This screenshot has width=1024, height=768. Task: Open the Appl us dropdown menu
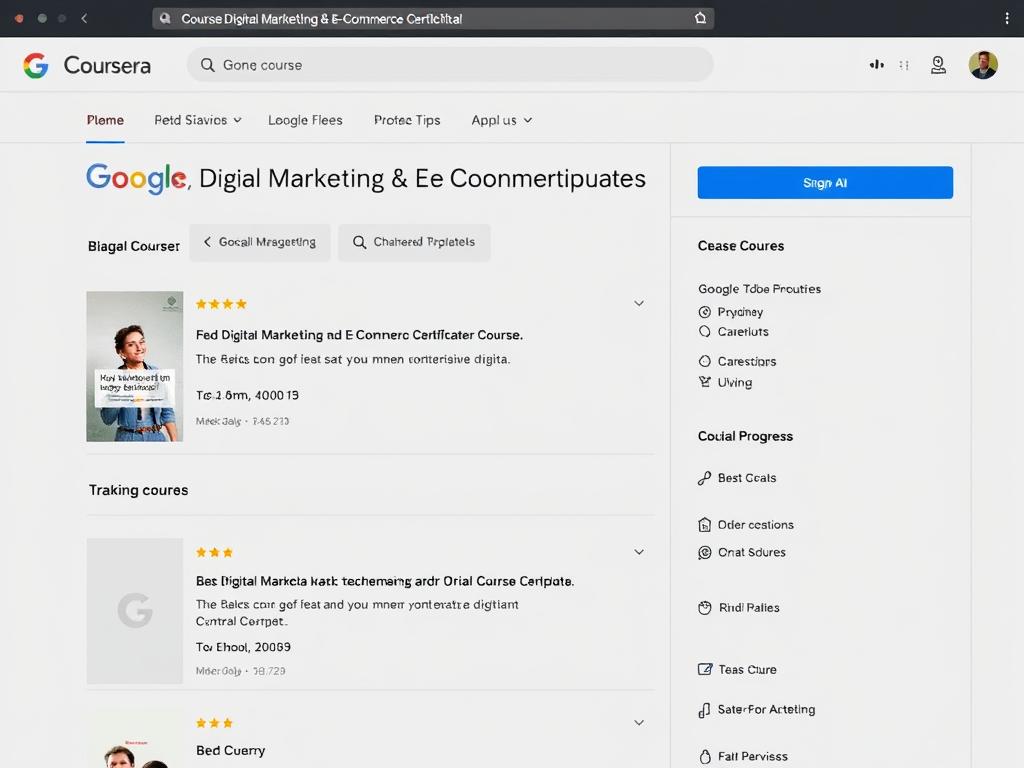pyautogui.click(x=502, y=120)
